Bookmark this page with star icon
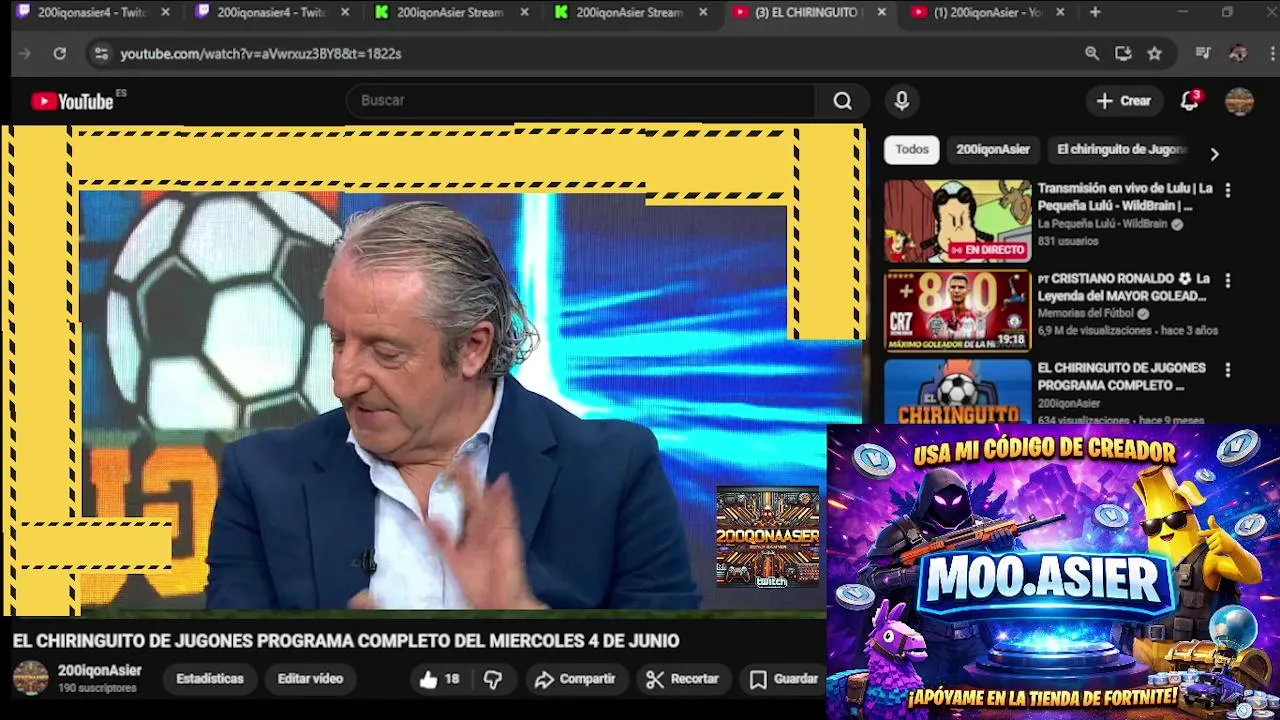1280x720 pixels. point(1155,54)
